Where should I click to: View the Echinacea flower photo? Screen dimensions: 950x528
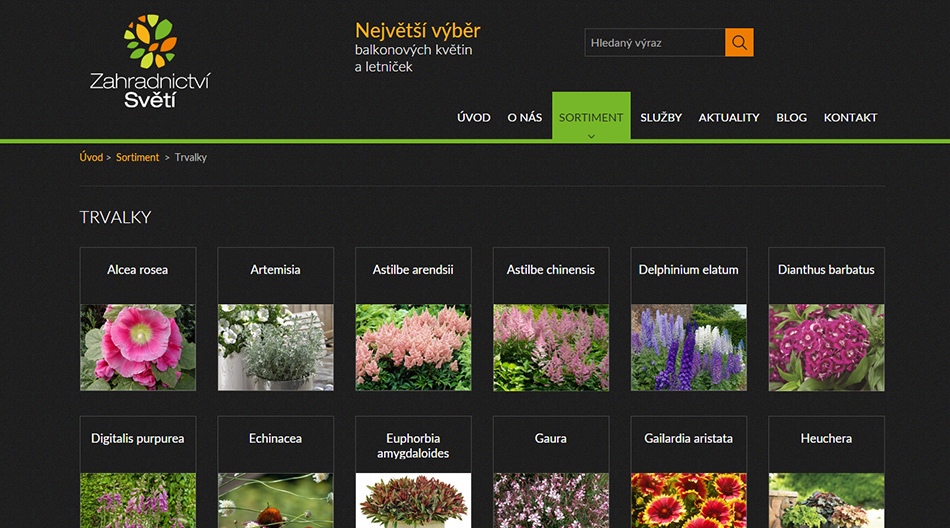click(276, 501)
